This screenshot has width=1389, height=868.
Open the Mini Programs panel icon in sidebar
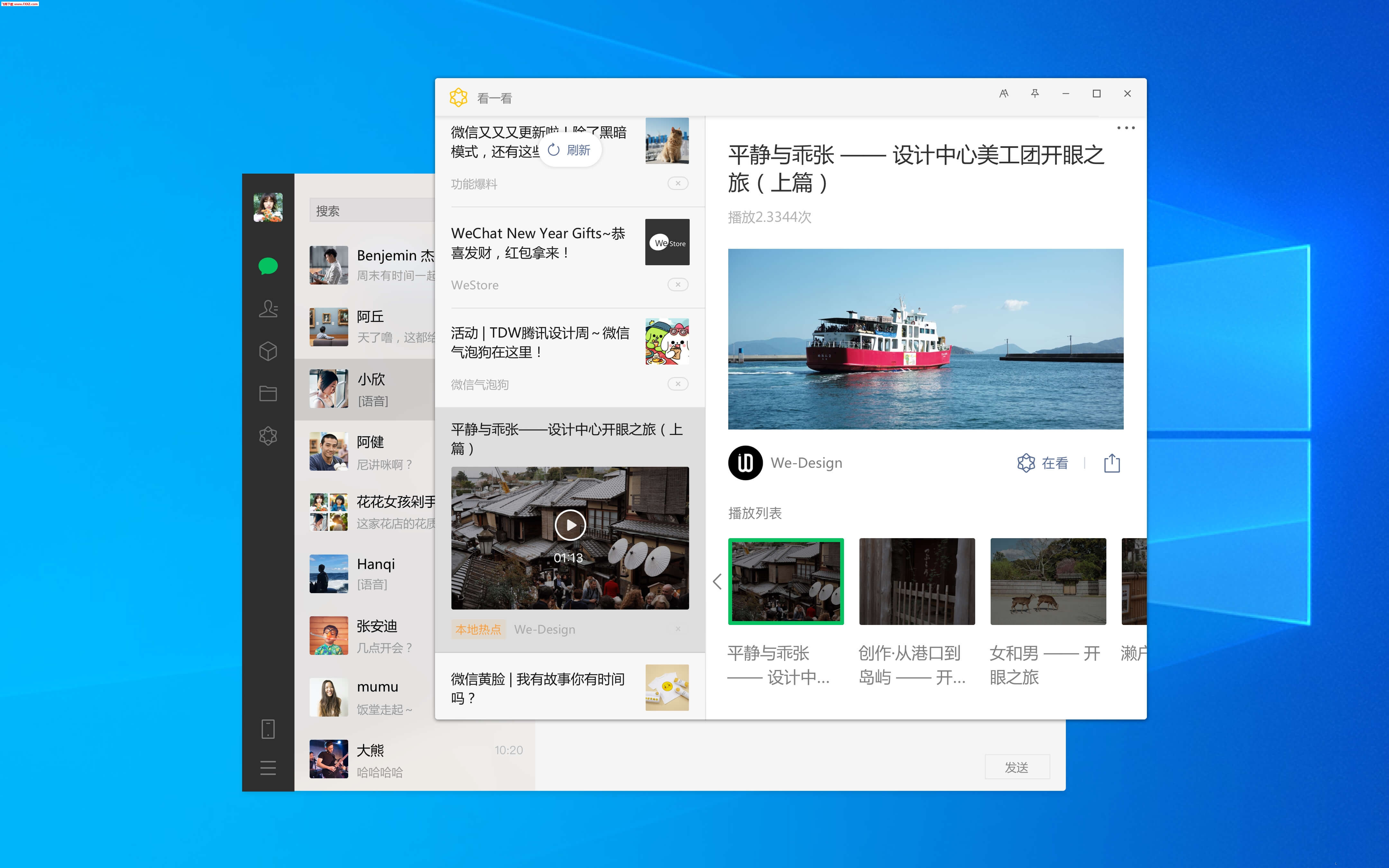click(x=268, y=436)
